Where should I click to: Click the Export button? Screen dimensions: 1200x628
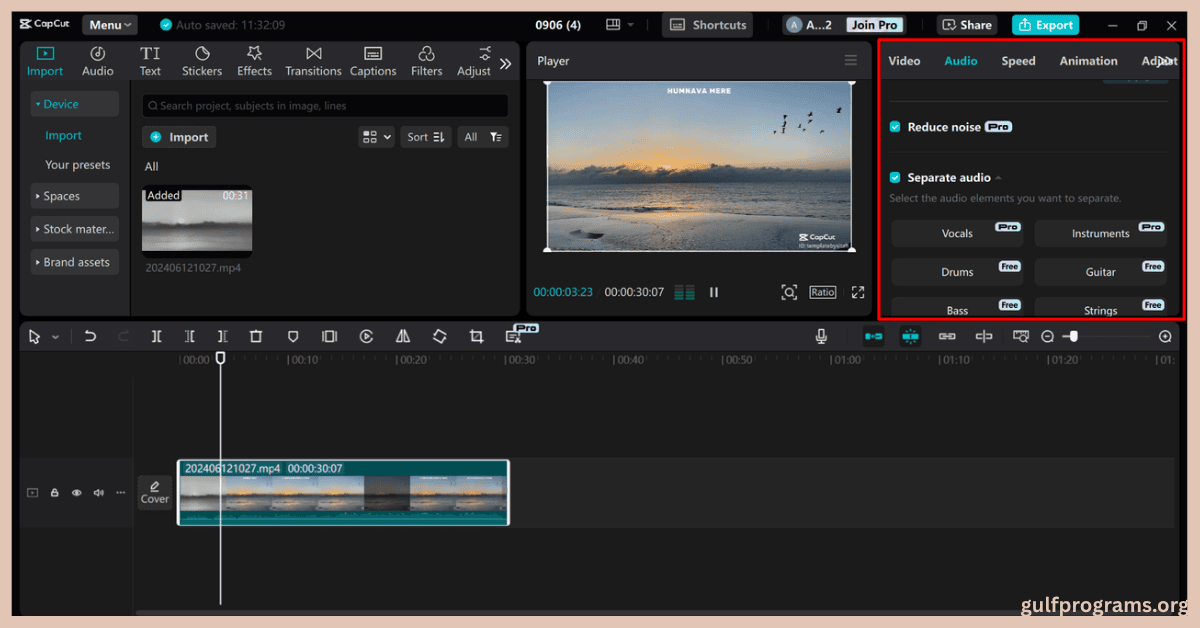click(x=1045, y=25)
